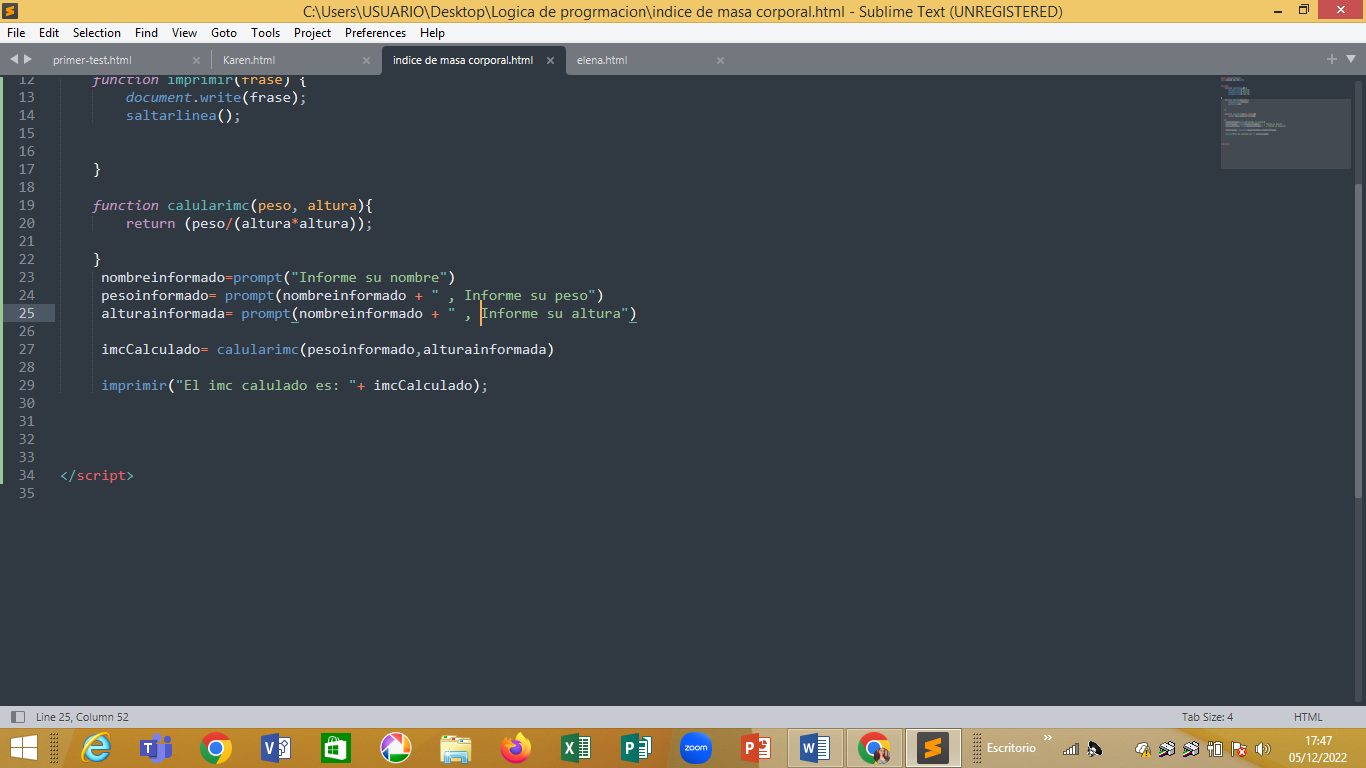Click the document.write(frase) line

(216, 97)
